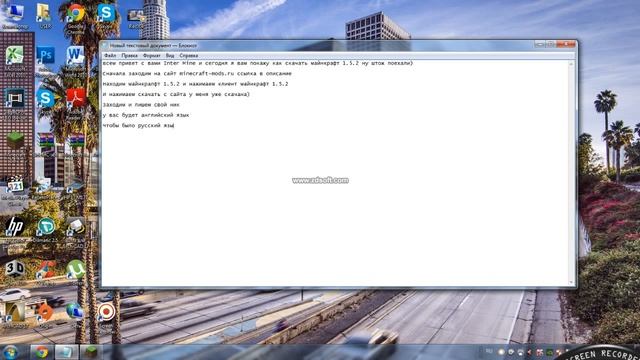Open the Правка menu in Notepad

[129, 55]
